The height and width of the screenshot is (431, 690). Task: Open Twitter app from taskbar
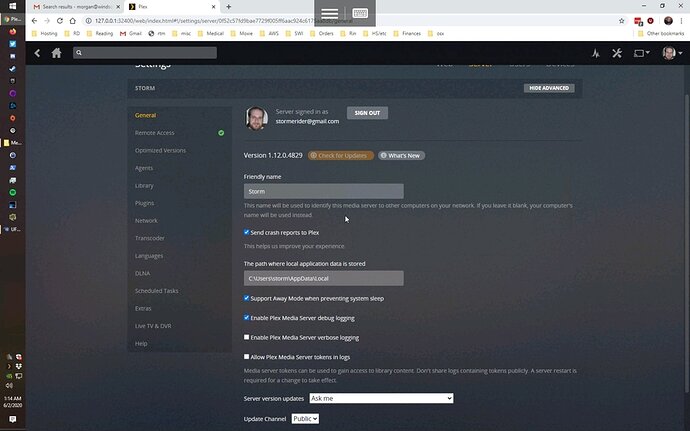coord(12,44)
